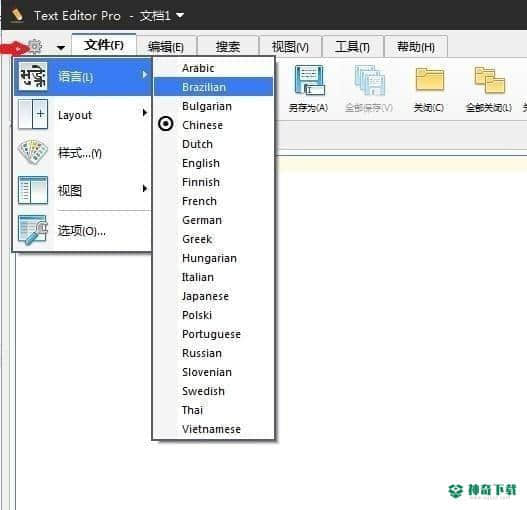The image size is (527, 510).
Task: Select Finnish language
Action: [x=213, y=182]
